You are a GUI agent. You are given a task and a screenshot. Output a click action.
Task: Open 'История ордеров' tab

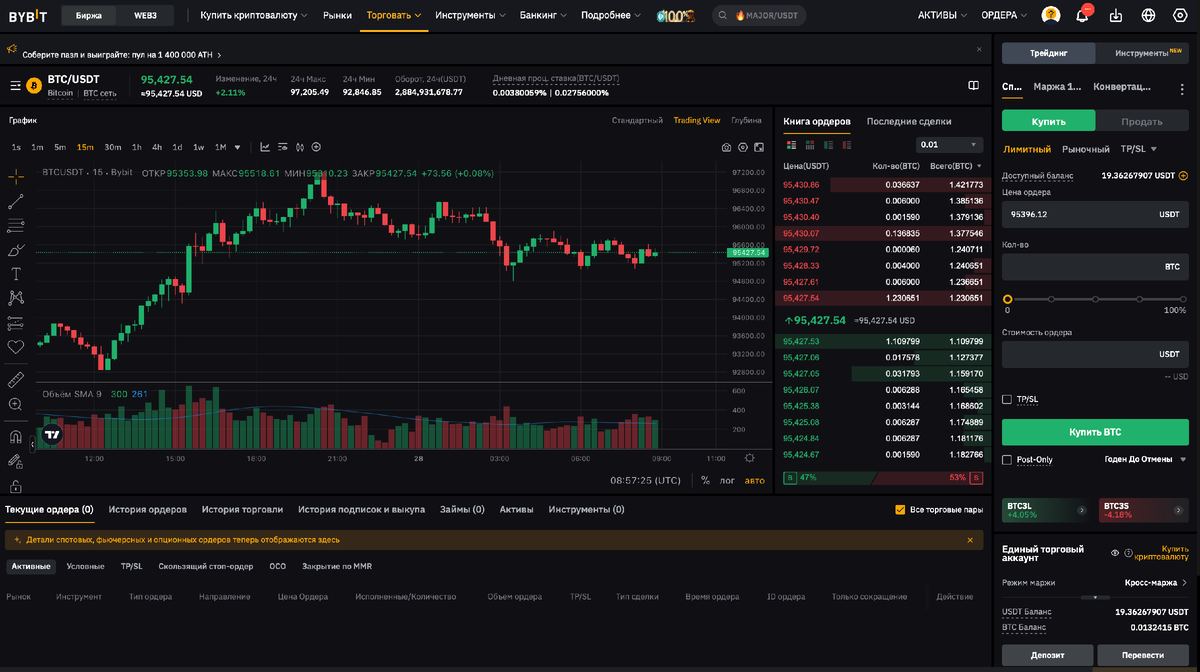coord(148,509)
